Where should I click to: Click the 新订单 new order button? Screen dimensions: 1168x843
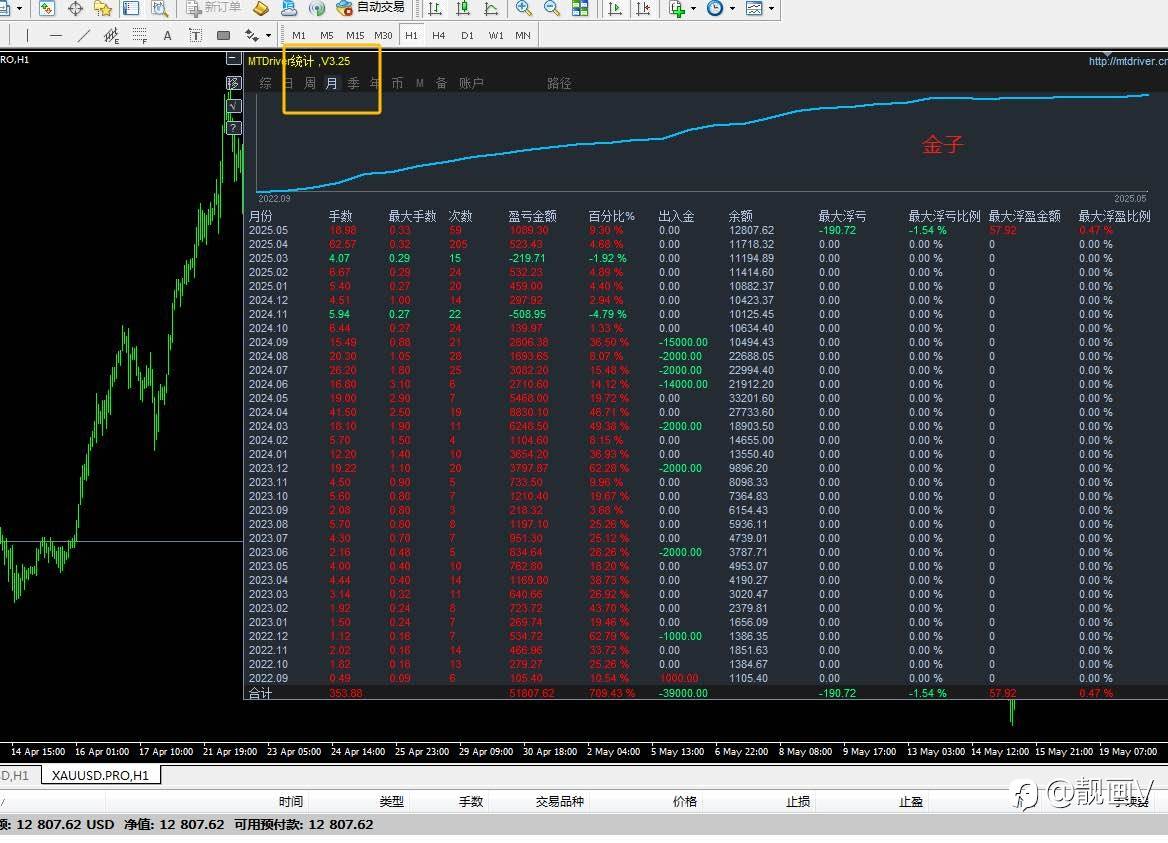(x=214, y=8)
